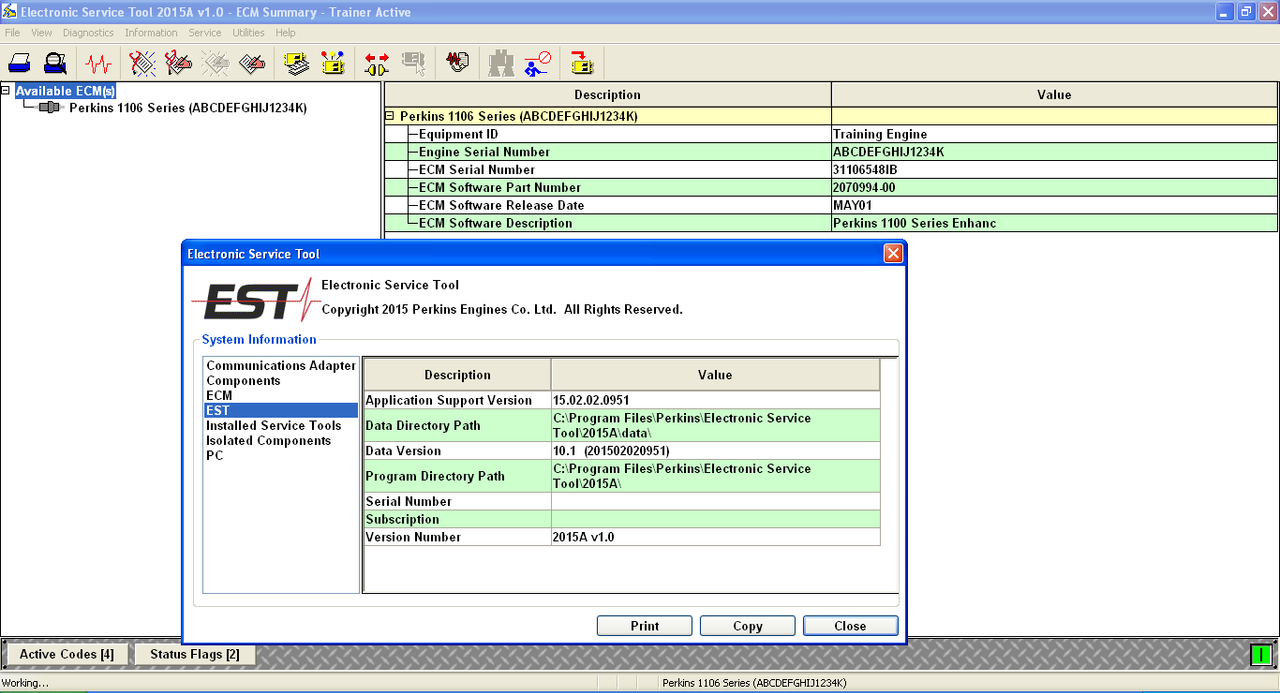Click the dialog's Description column header
1280x693 pixels.
tap(457, 375)
